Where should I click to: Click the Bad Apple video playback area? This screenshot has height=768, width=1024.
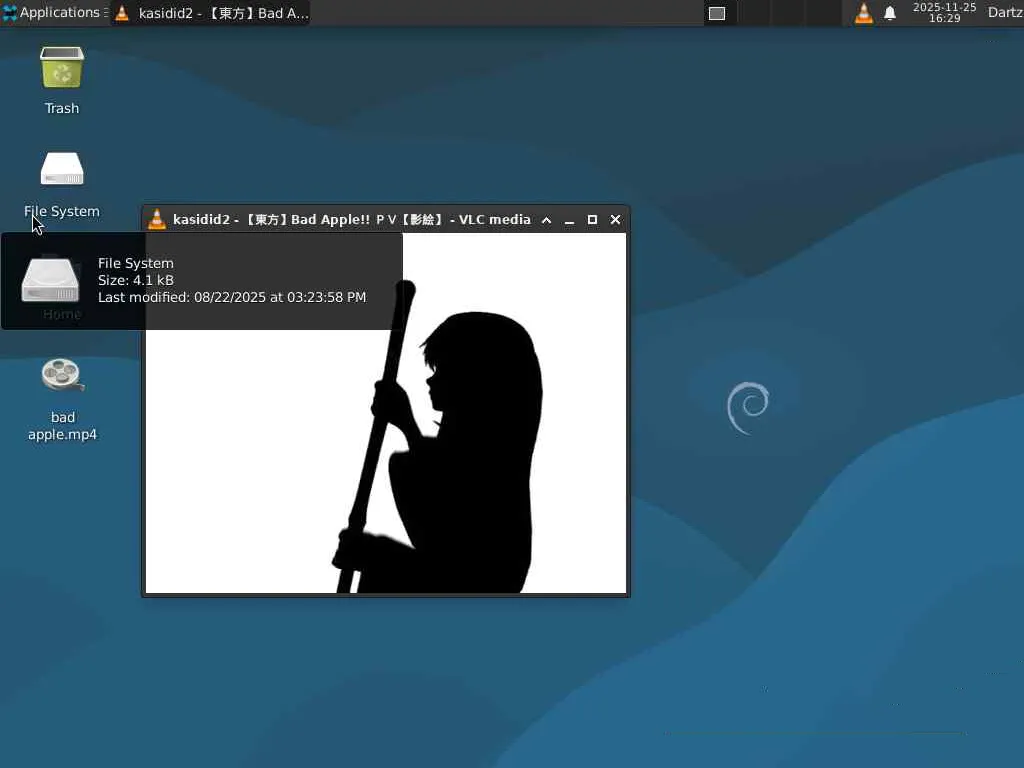tap(385, 413)
